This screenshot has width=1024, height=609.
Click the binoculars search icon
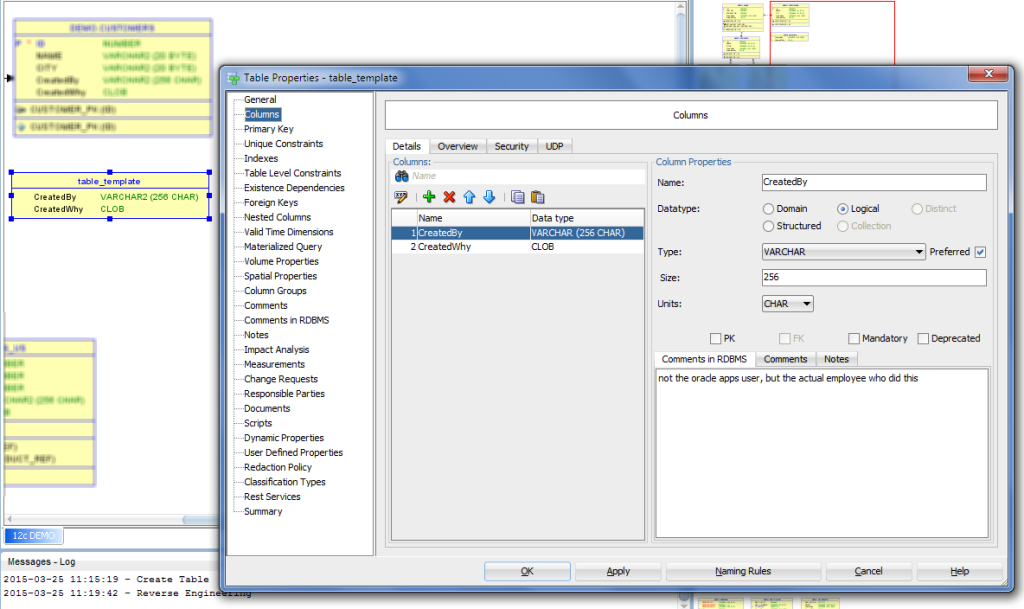pyautogui.click(x=401, y=176)
